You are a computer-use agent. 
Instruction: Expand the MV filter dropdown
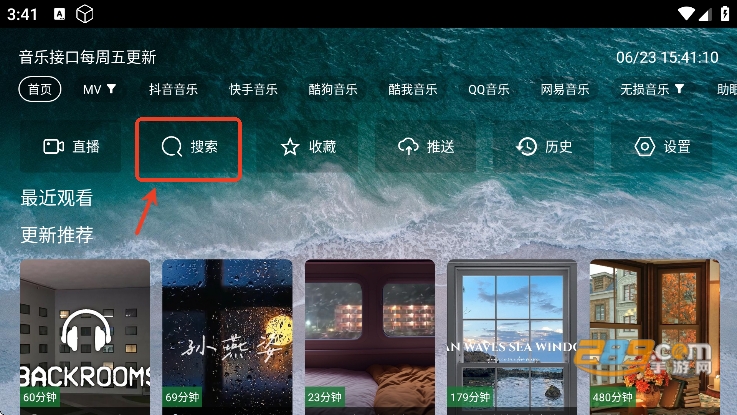[x=99, y=89]
